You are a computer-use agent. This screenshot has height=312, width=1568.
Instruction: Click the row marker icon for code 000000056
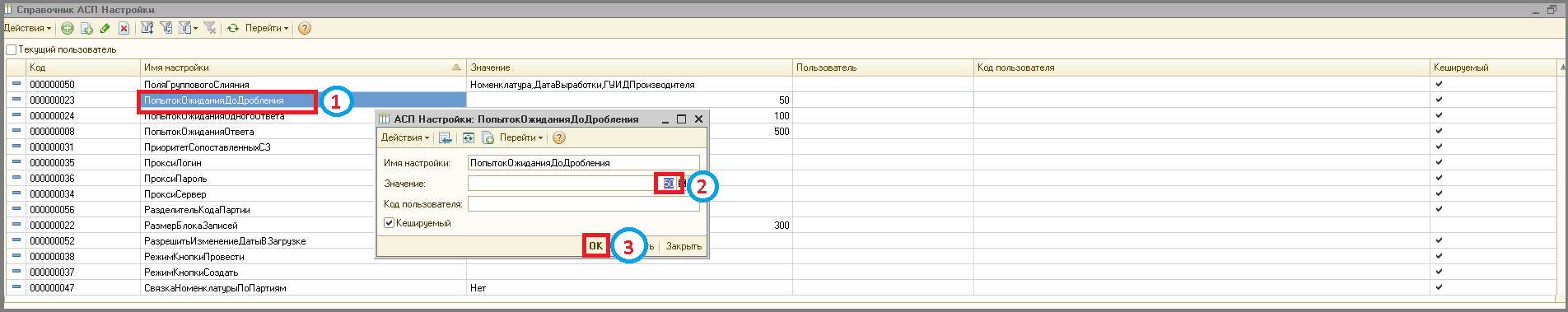tap(16, 209)
